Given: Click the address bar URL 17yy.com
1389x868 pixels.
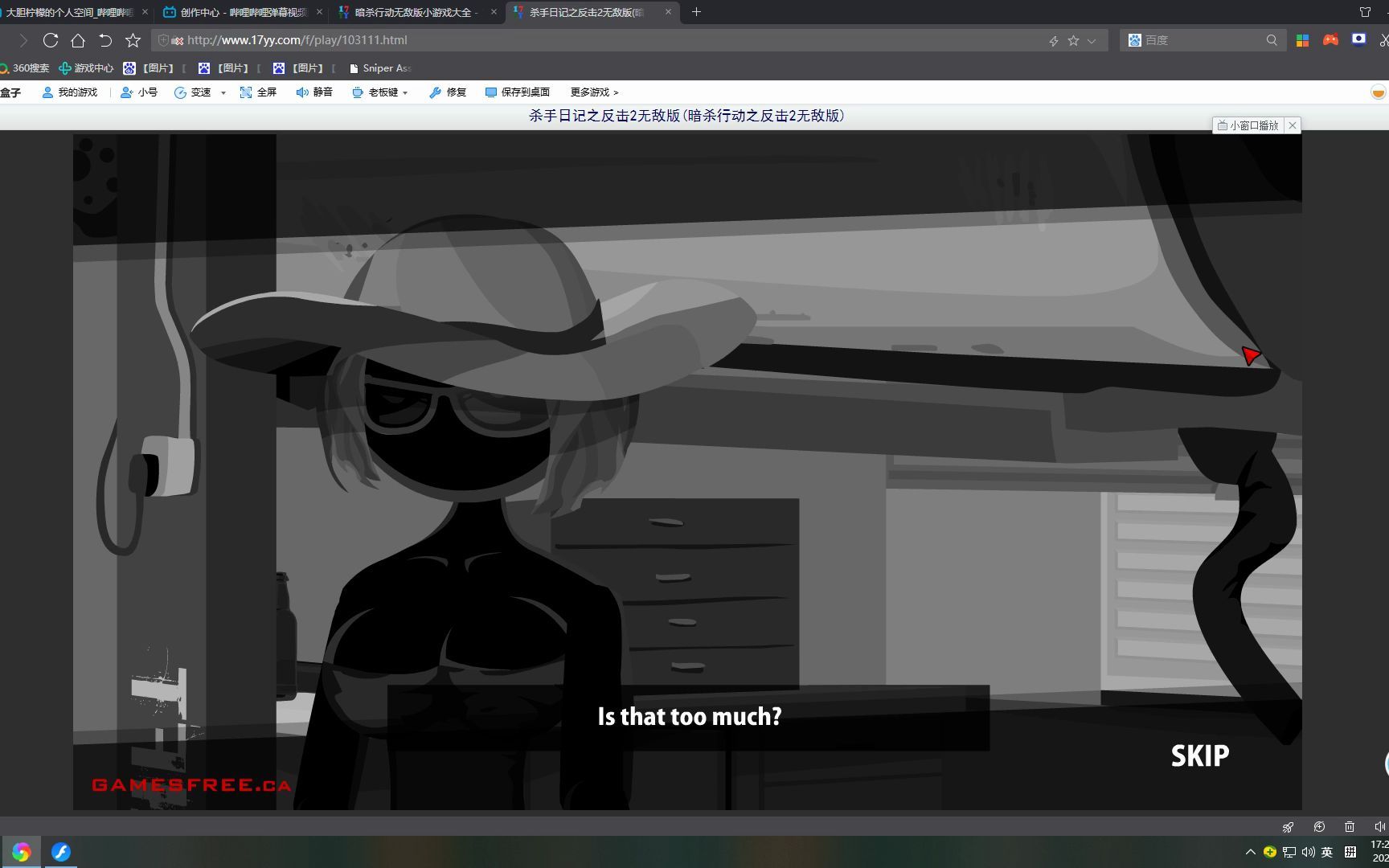Looking at the screenshot, I should (297, 40).
